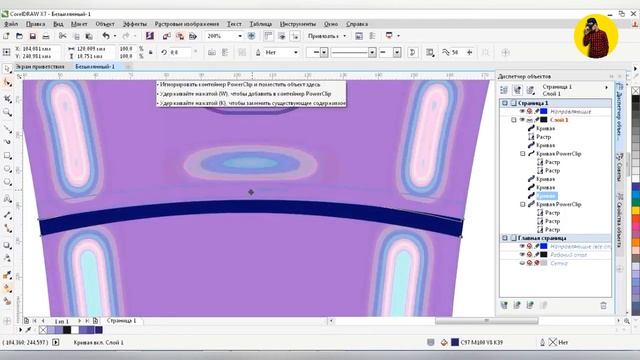Open the zoom level 200% dropdown
The image size is (640, 360).
(x=240, y=36)
